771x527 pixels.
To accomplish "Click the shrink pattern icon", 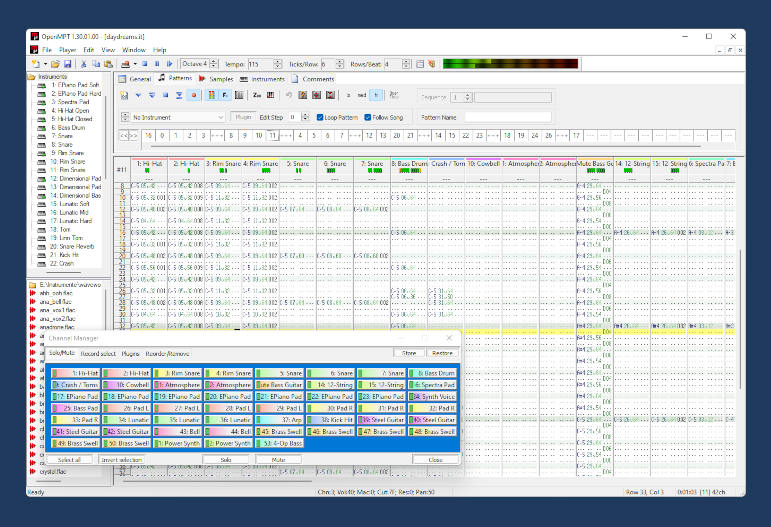I will [x=330, y=95].
